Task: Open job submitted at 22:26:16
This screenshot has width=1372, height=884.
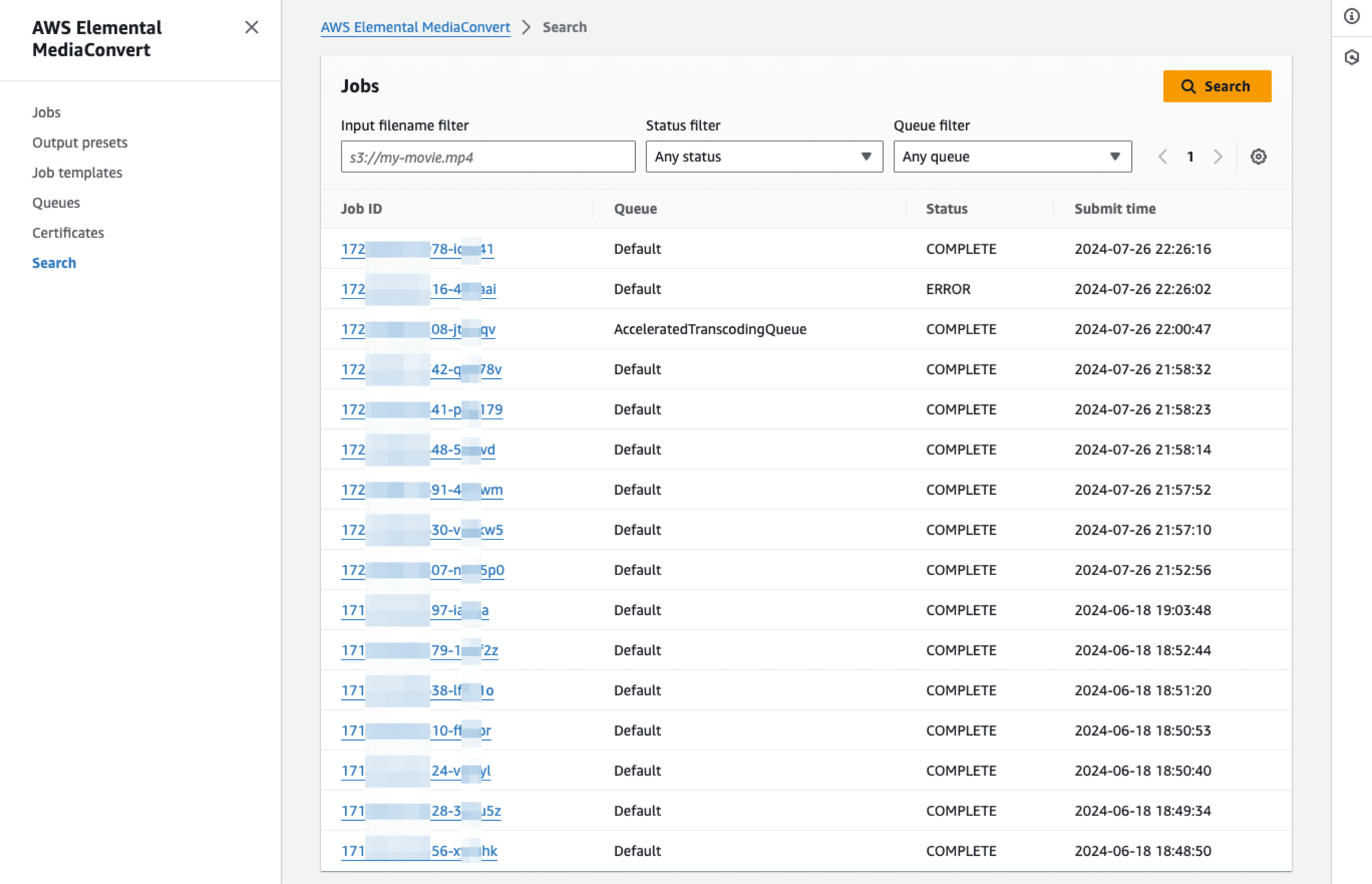Action: (x=417, y=249)
